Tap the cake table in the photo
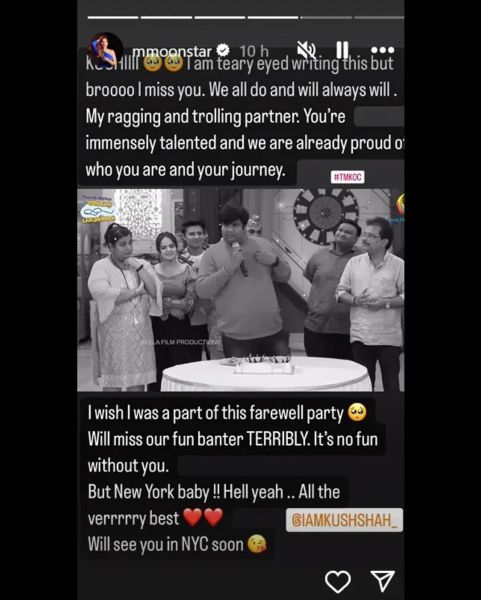481x600 pixels. [x=266, y=374]
